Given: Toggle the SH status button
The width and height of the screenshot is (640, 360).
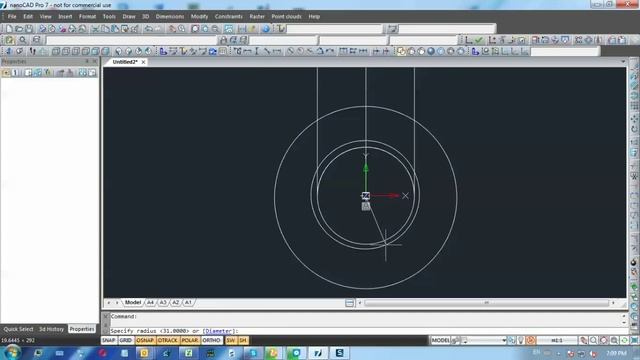Looking at the screenshot, I should pos(243,340).
